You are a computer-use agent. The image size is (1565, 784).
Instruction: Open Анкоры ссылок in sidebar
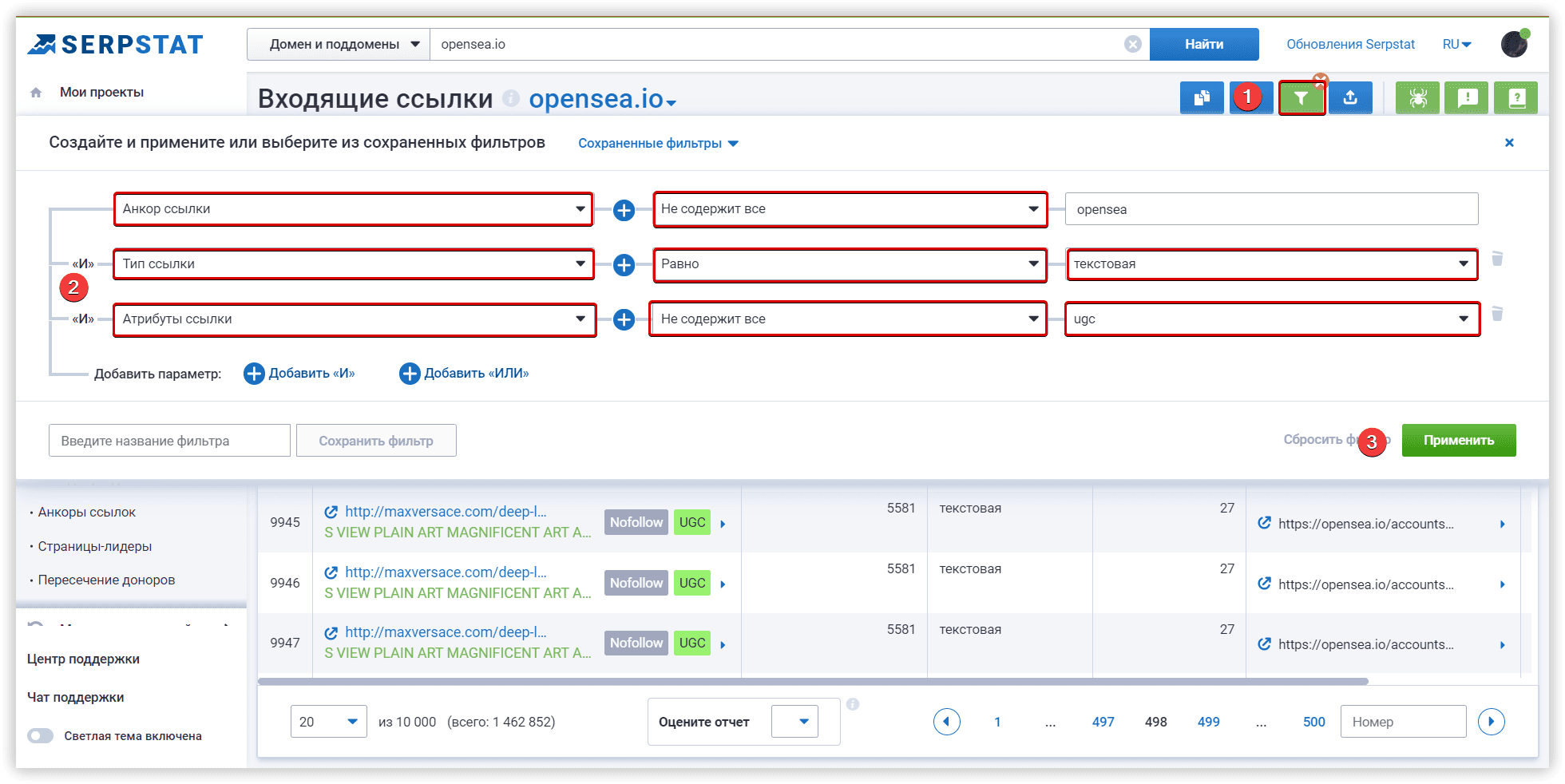point(86,513)
